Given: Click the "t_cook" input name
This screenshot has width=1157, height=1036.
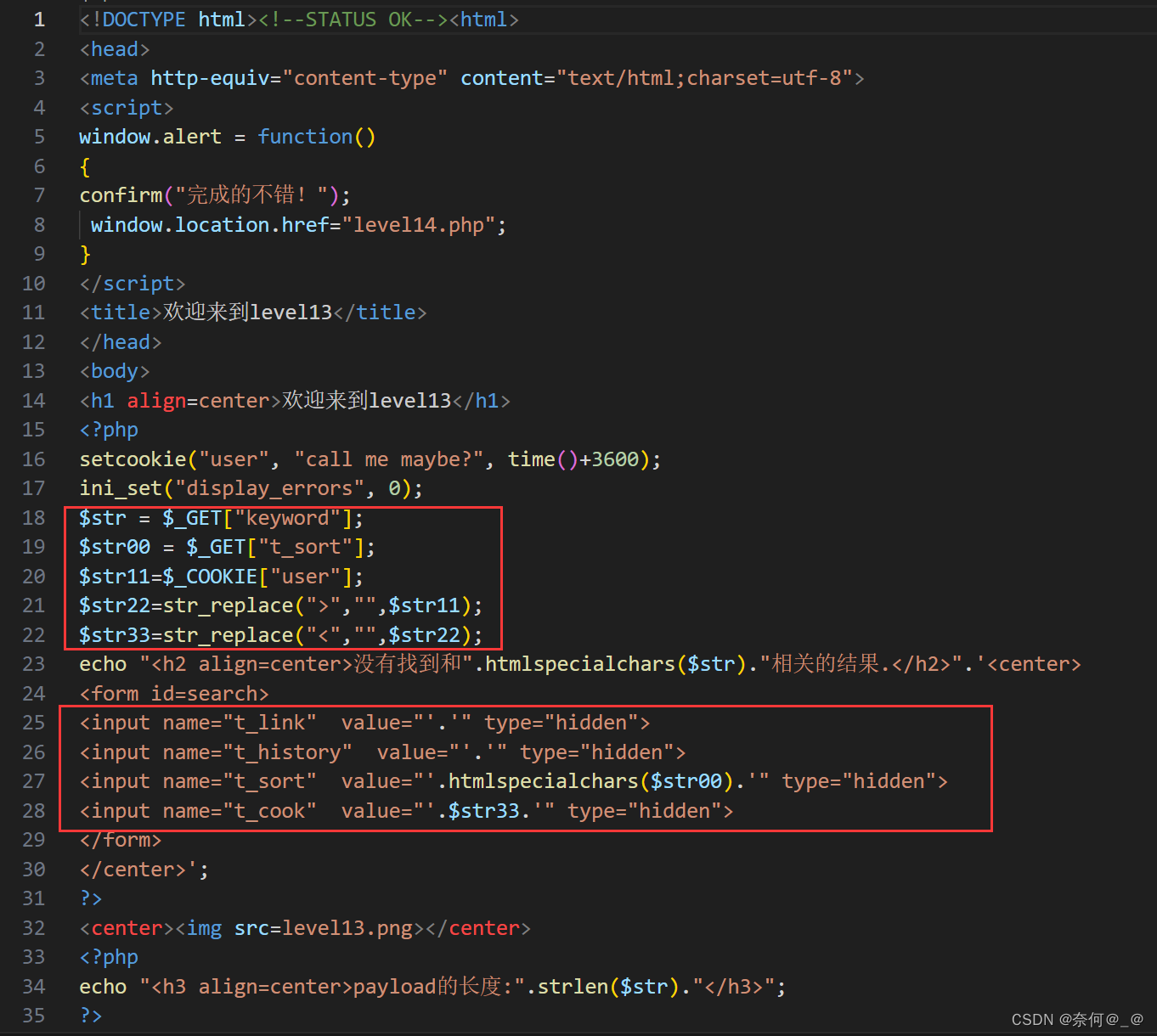Looking at the screenshot, I should click(269, 811).
